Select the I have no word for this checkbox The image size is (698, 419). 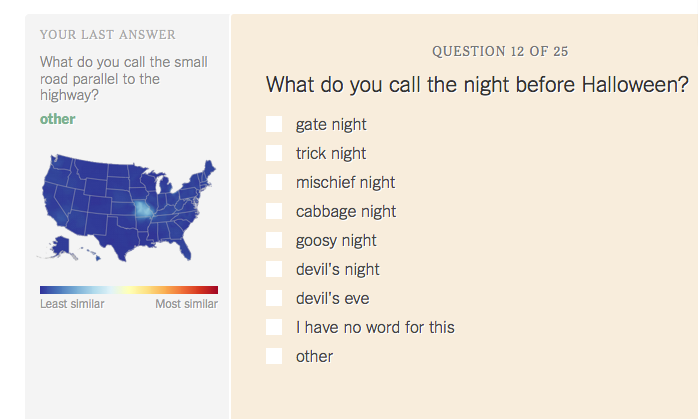click(274, 327)
